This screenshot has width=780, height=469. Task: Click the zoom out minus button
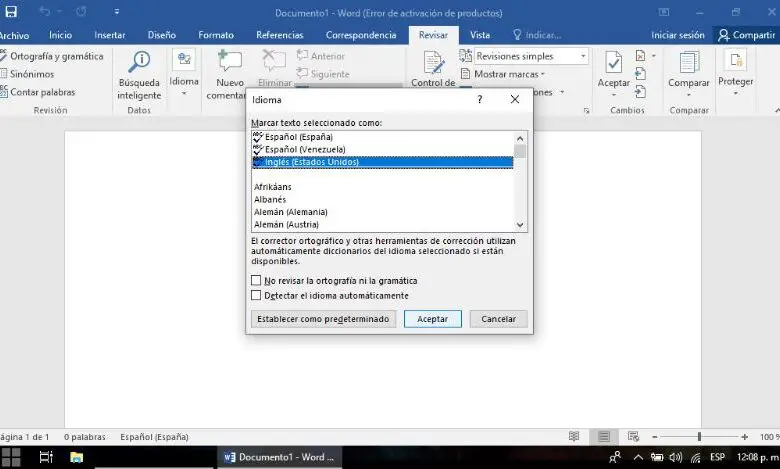tap(655, 437)
